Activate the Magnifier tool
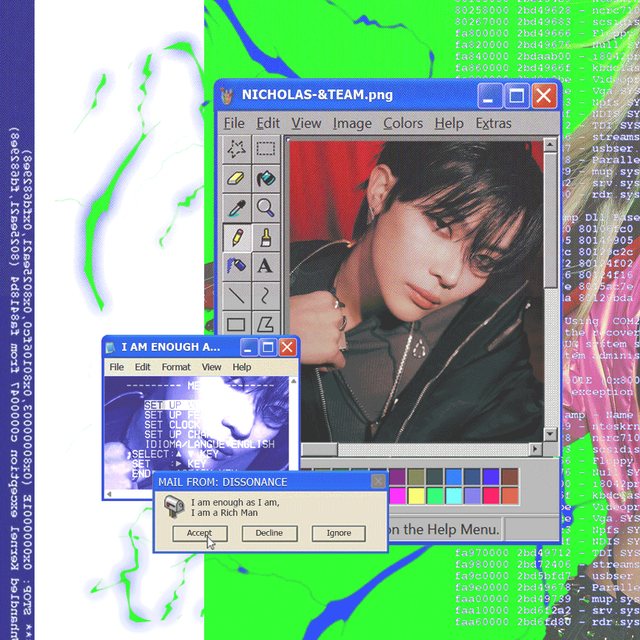The width and height of the screenshot is (640, 640). [266, 208]
